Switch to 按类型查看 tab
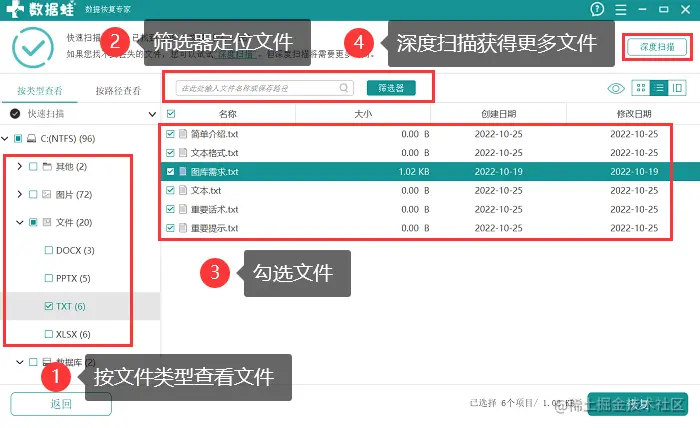700x428 pixels. pyautogui.click(x=40, y=91)
